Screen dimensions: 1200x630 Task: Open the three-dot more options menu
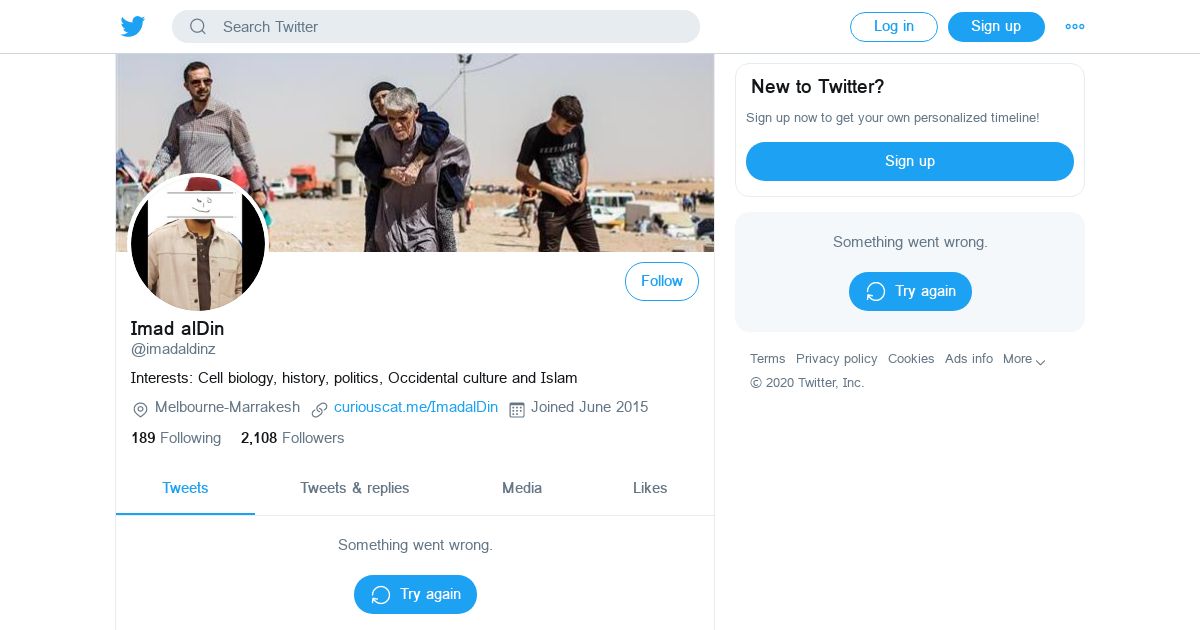point(1075,27)
